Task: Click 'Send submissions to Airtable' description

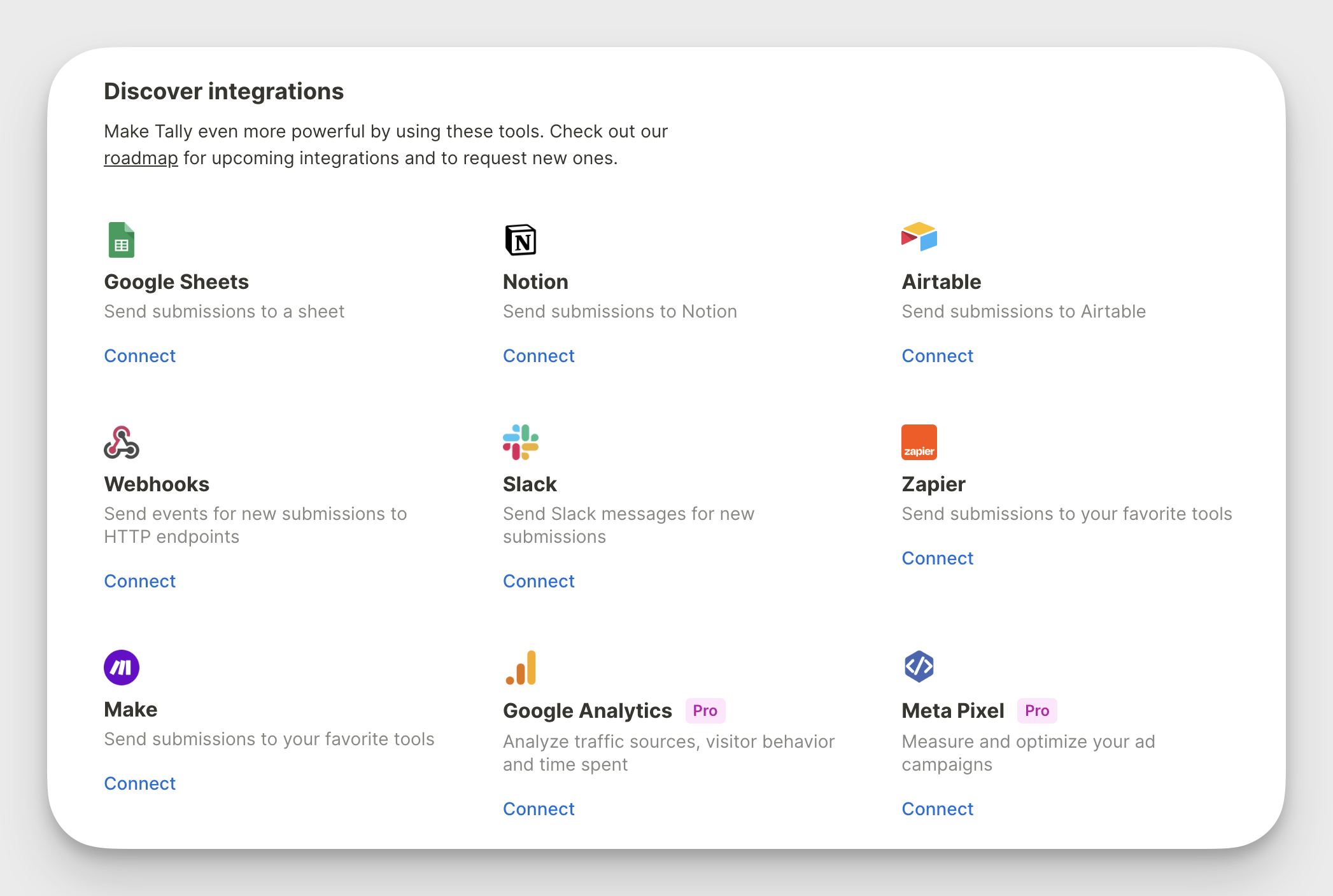Action: coord(1024,311)
